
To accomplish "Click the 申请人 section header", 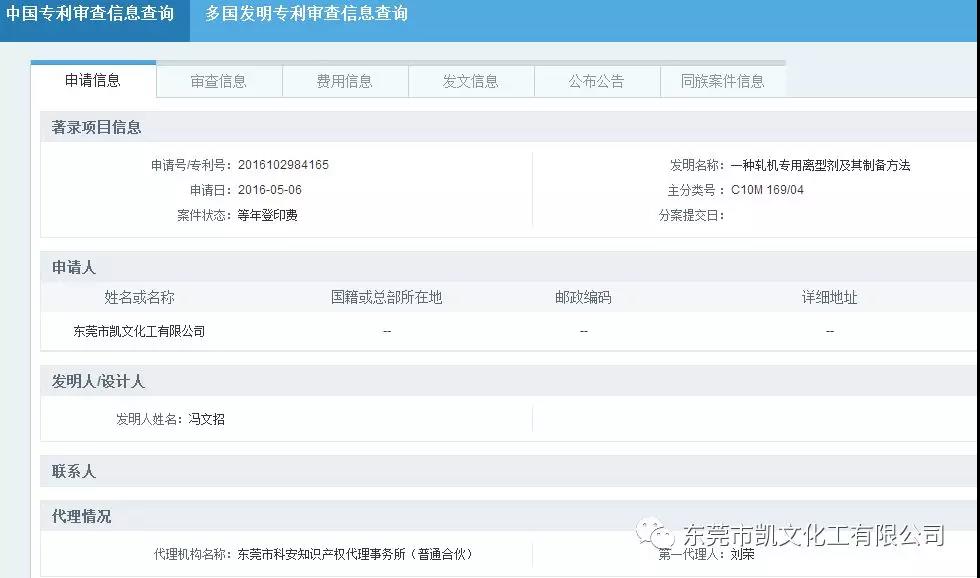I will 508,267.
